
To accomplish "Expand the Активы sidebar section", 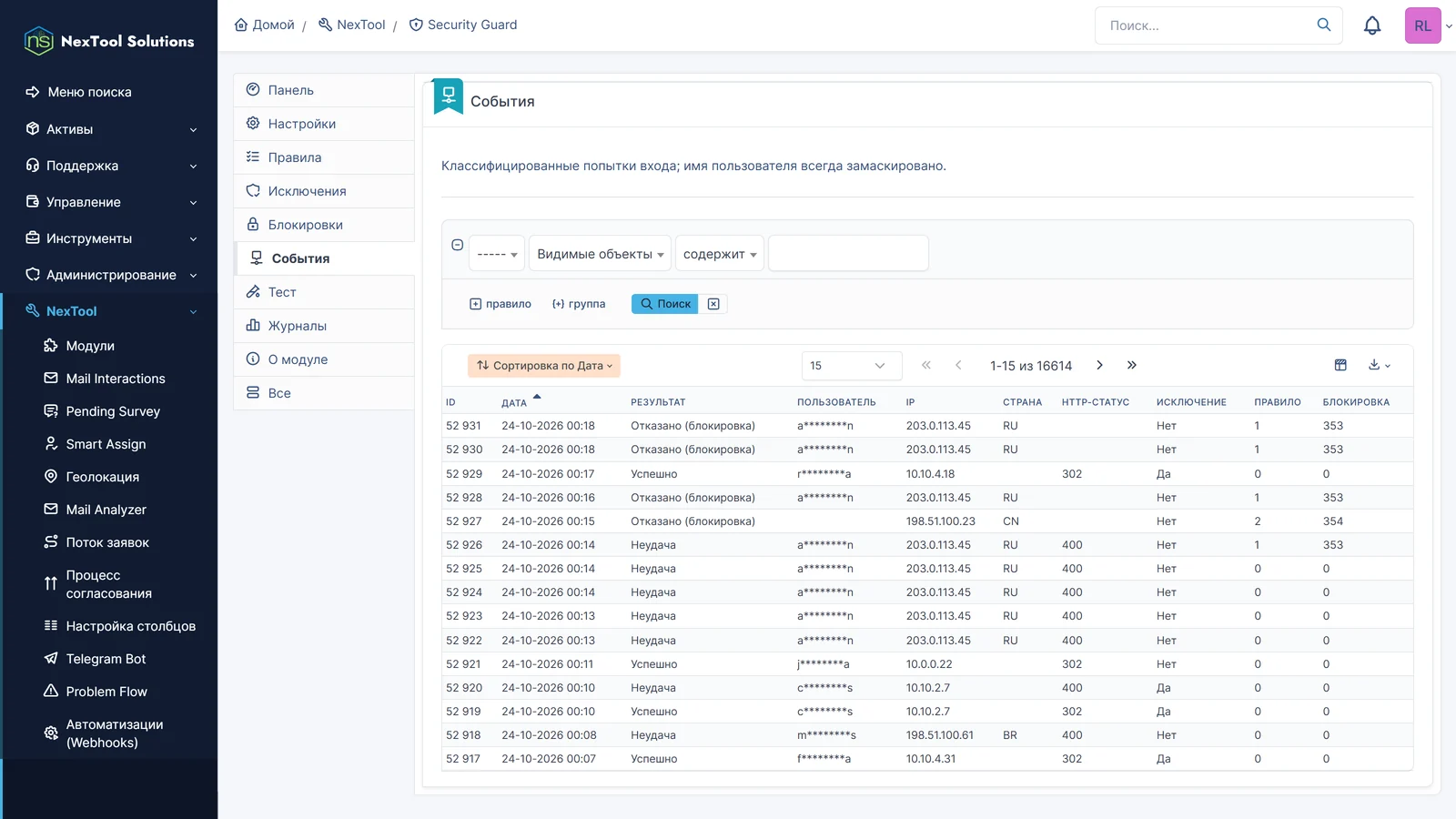I will [x=110, y=129].
